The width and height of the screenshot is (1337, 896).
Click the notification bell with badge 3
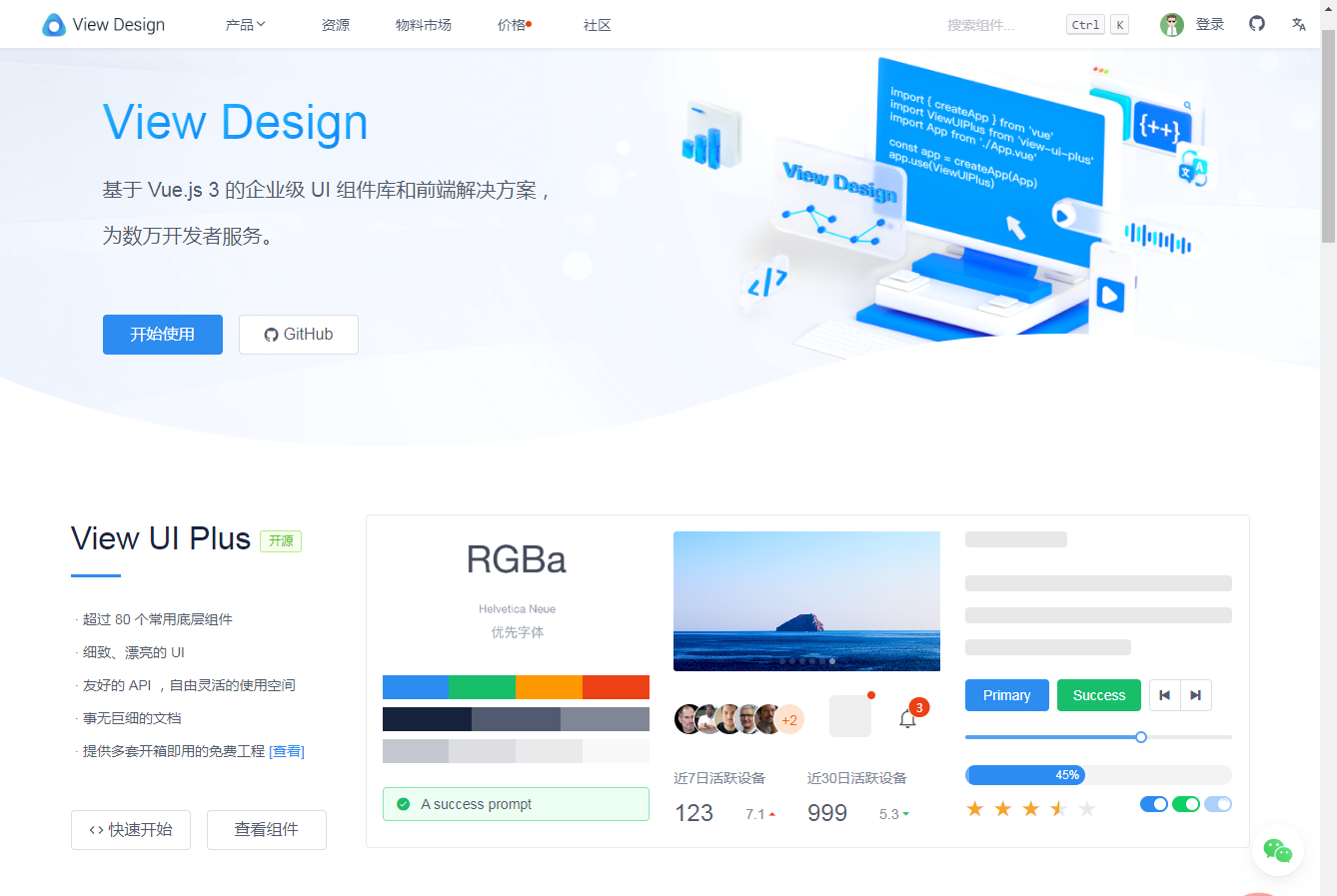[x=908, y=718]
